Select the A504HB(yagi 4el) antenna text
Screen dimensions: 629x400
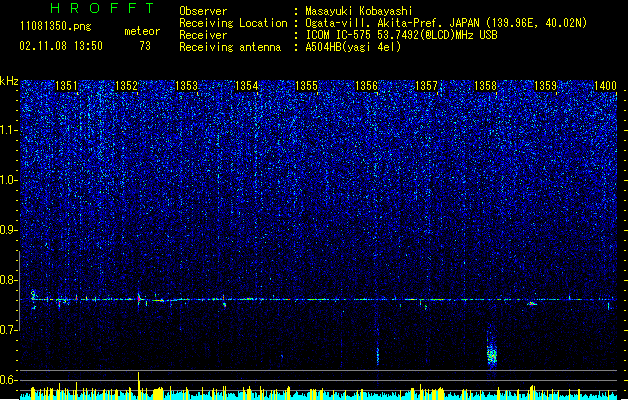pyautogui.click(x=353, y=47)
